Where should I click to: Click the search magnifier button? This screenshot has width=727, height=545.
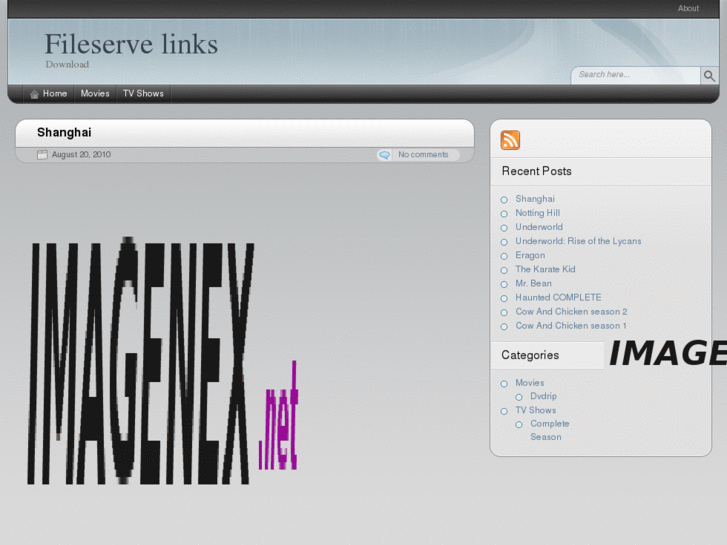click(x=709, y=76)
